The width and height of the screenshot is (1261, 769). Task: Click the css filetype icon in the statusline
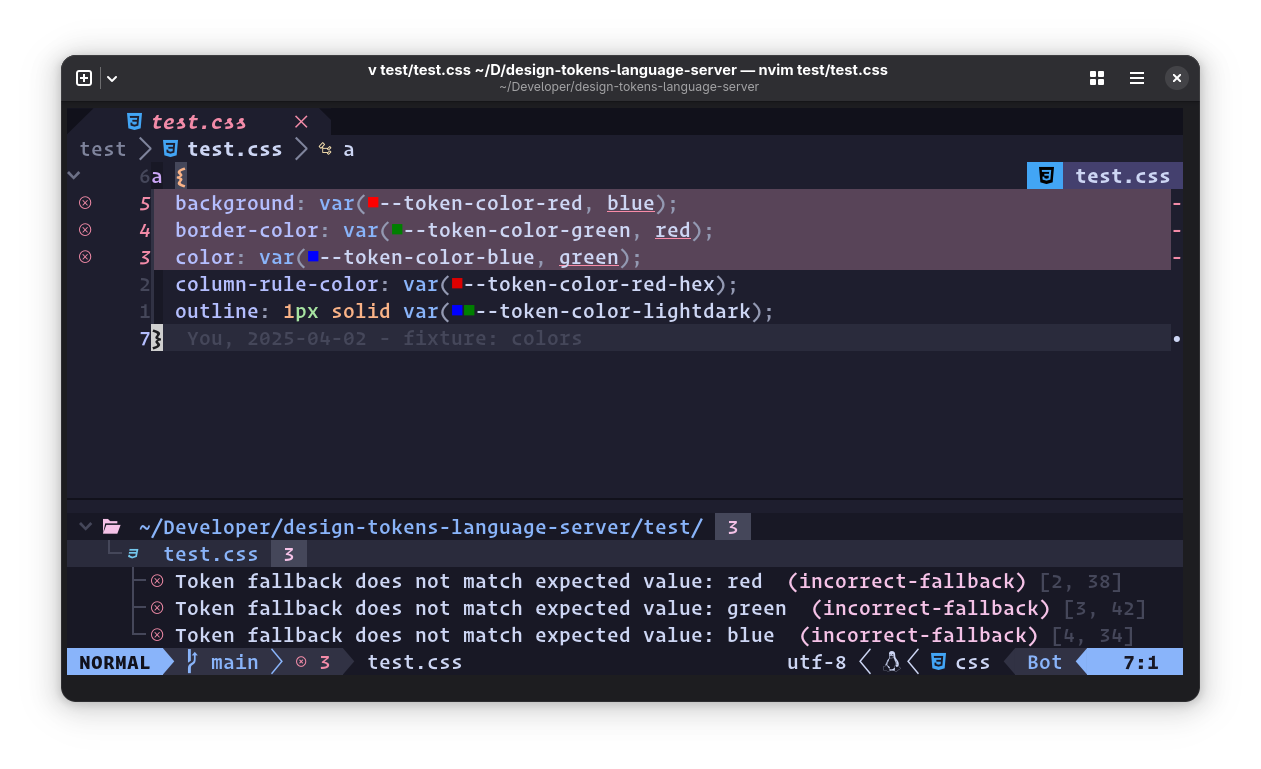[936, 661]
